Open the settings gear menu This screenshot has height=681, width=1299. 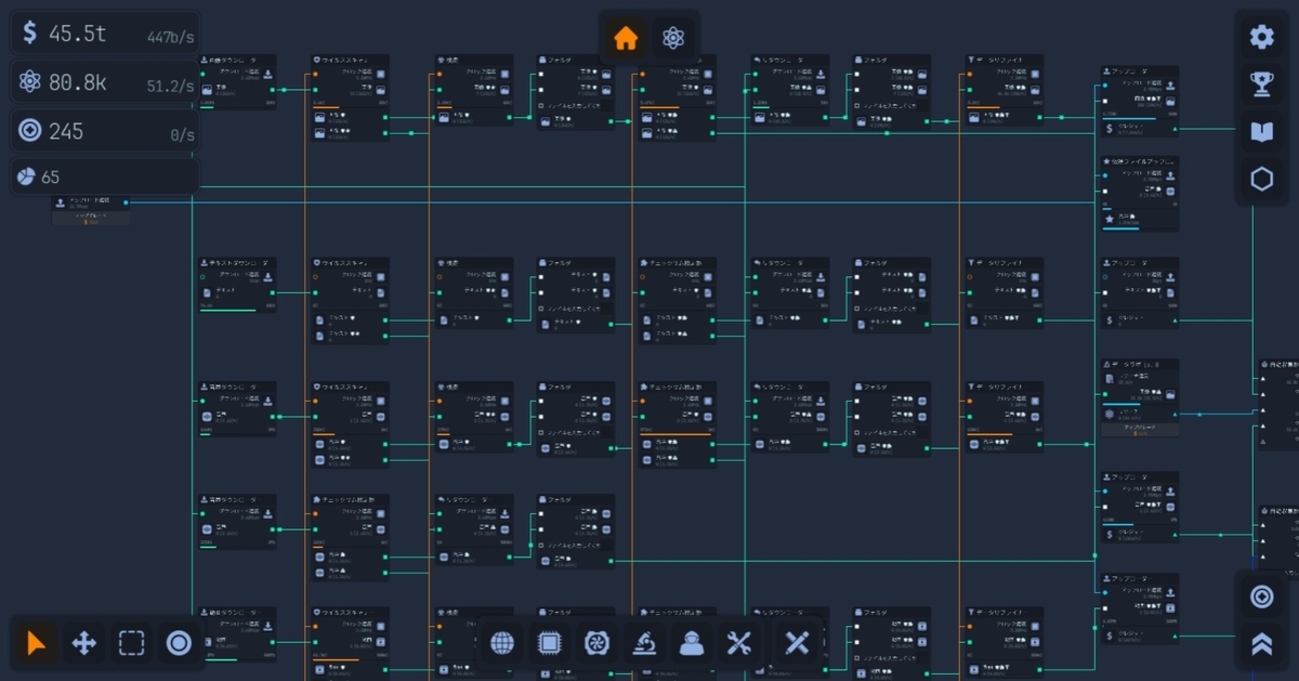(x=1262, y=37)
